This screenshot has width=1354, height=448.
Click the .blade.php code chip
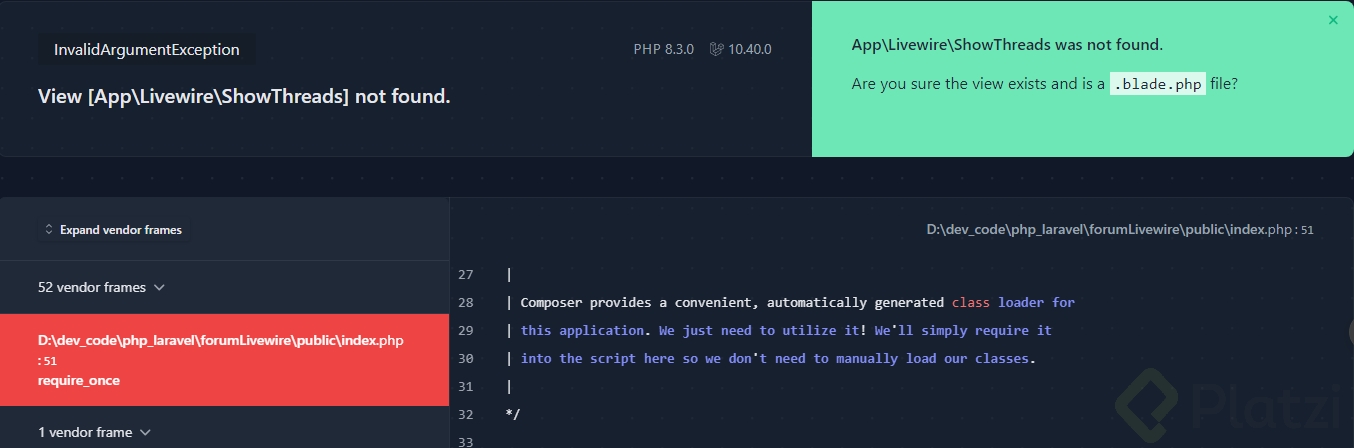[1157, 84]
